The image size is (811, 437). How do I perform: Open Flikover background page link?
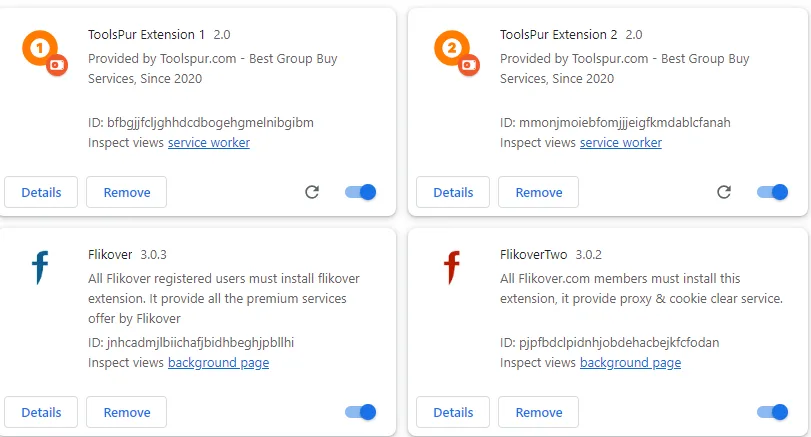tap(219, 363)
